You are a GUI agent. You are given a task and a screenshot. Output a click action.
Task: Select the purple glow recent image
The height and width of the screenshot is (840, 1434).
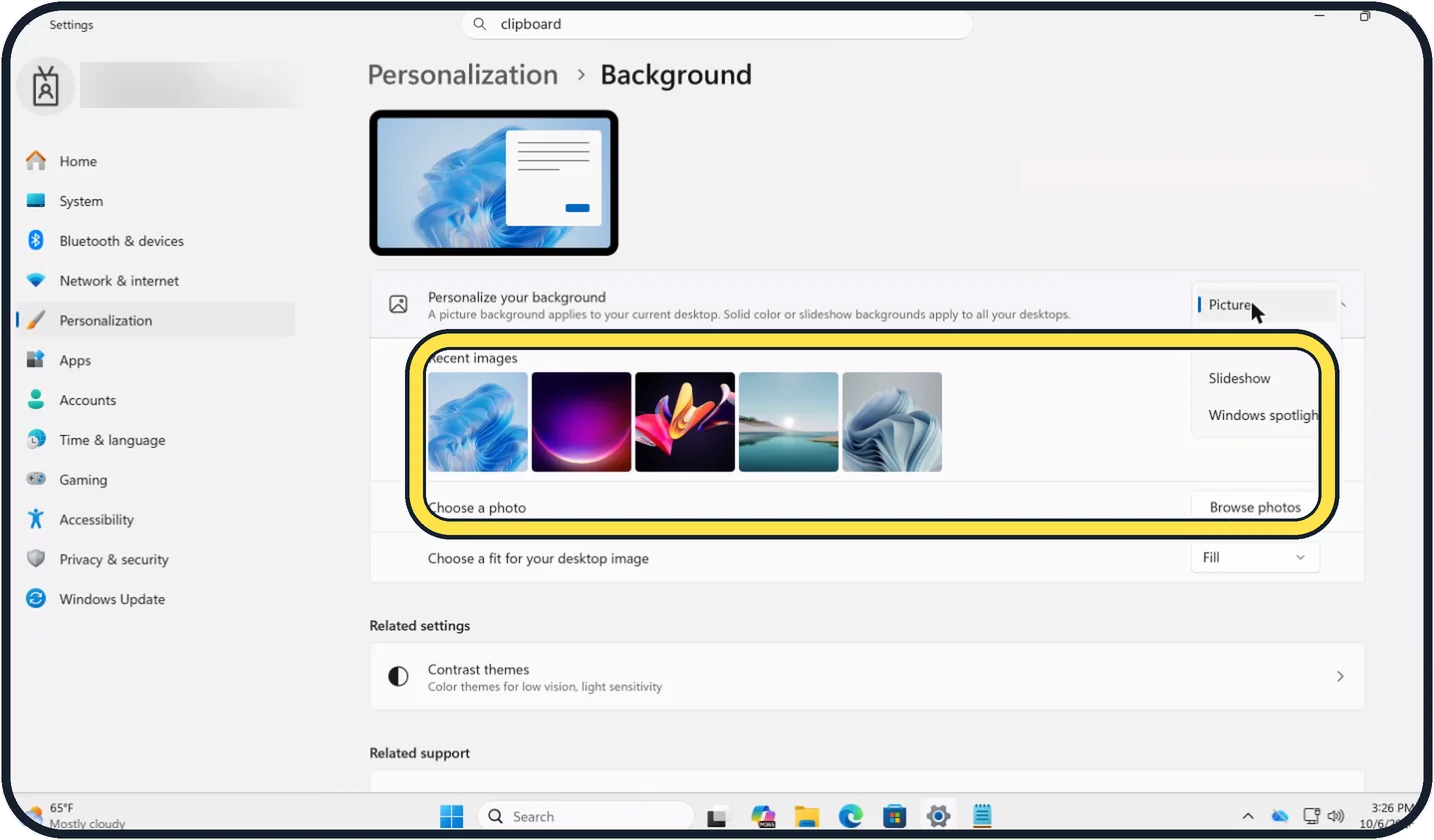[581, 422]
